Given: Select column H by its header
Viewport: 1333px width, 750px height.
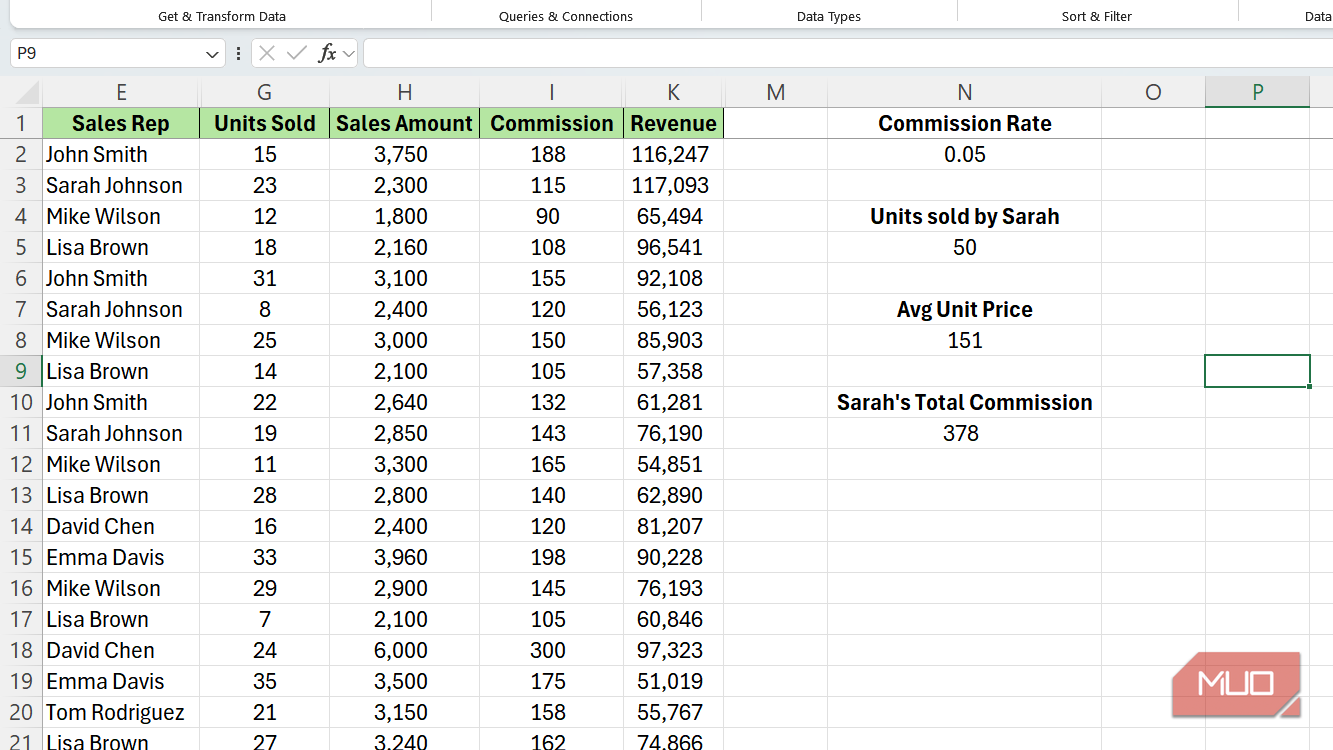Looking at the screenshot, I should (404, 93).
